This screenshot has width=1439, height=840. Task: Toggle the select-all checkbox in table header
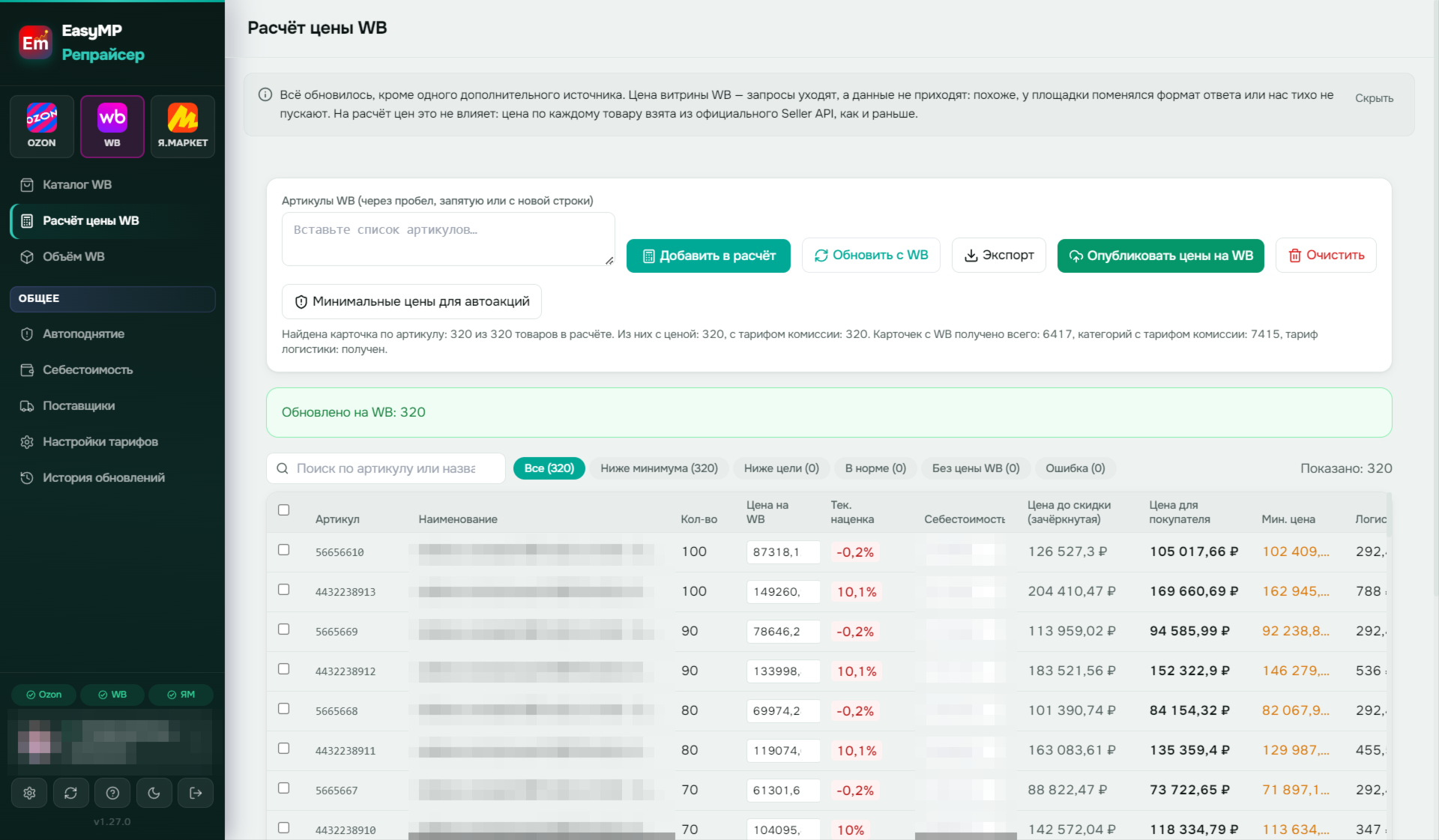coord(283,510)
